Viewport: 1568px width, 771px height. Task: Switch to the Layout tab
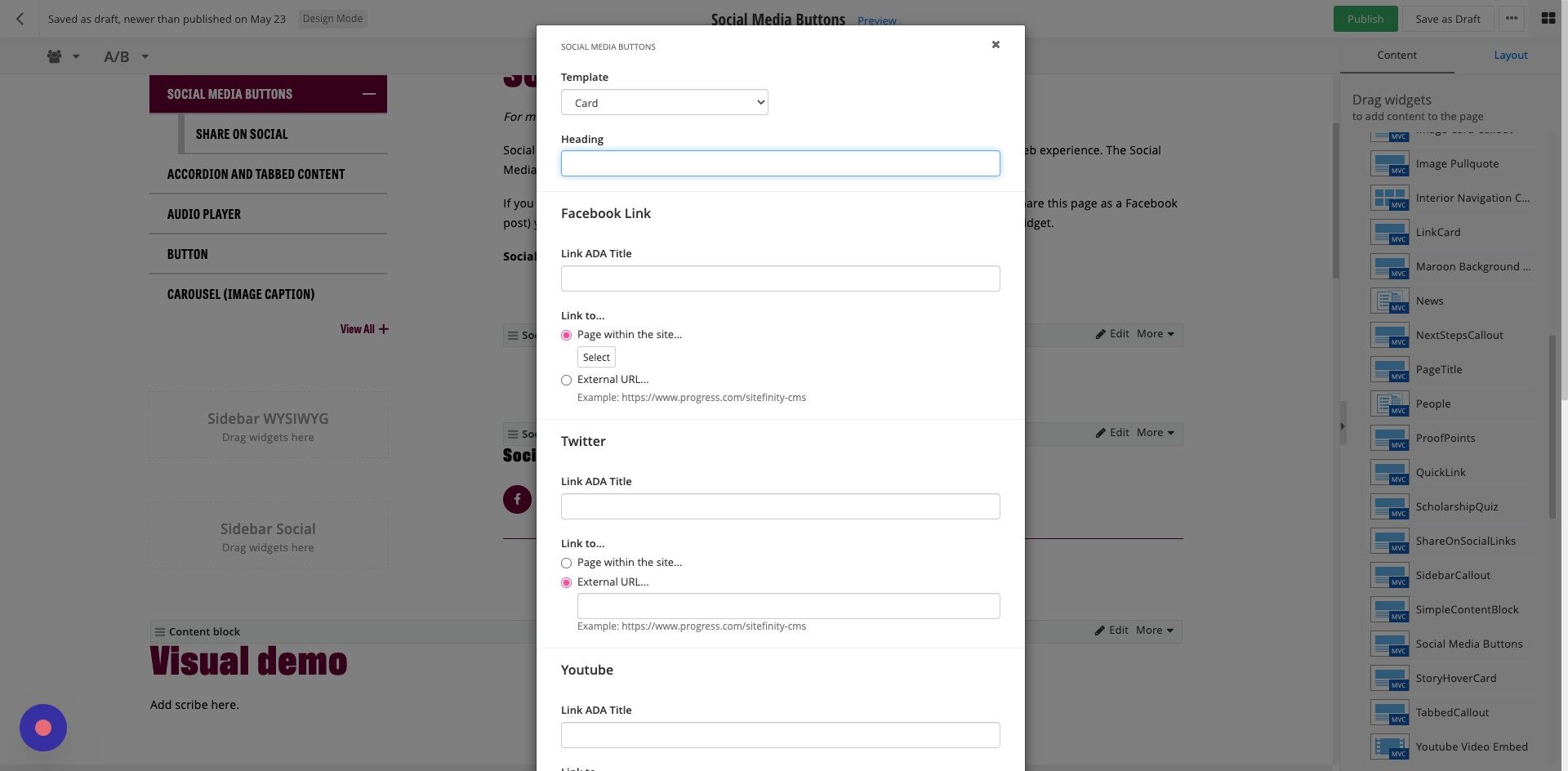pos(1510,55)
